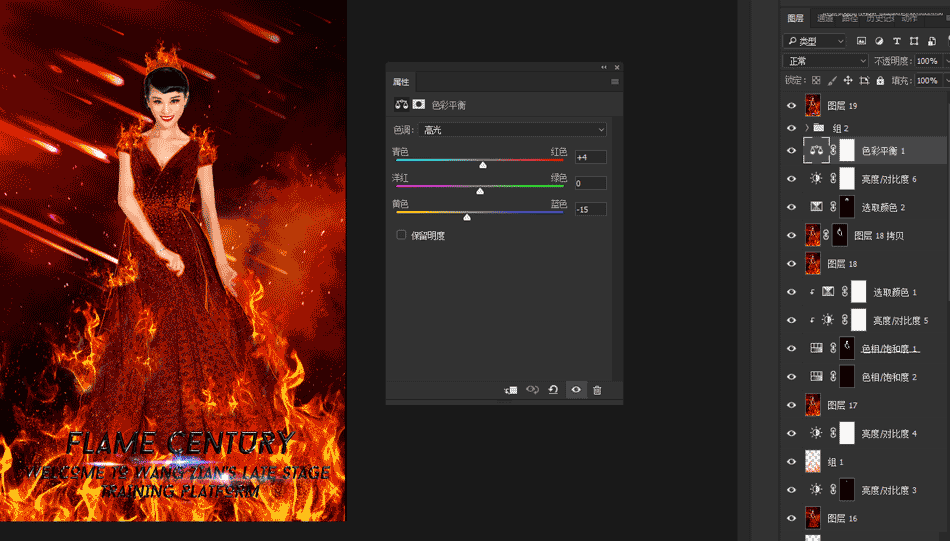
Task: Click opacity 100% field
Action: (928, 61)
